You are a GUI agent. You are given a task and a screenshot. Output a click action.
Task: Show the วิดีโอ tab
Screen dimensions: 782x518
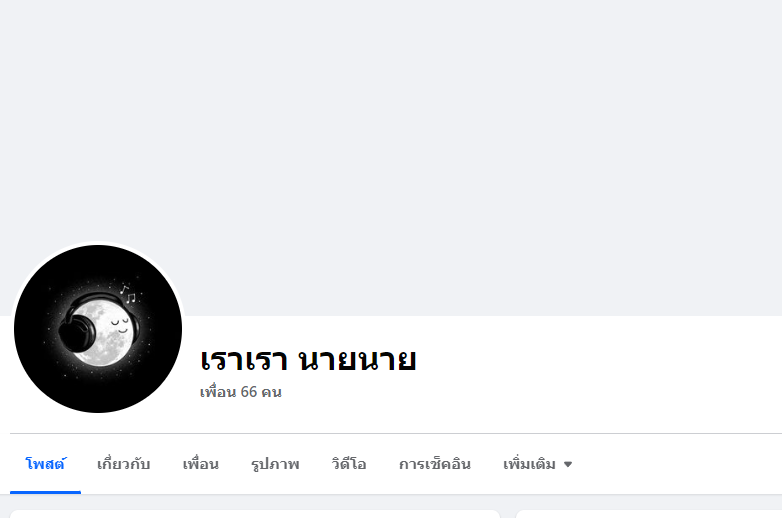point(349,464)
